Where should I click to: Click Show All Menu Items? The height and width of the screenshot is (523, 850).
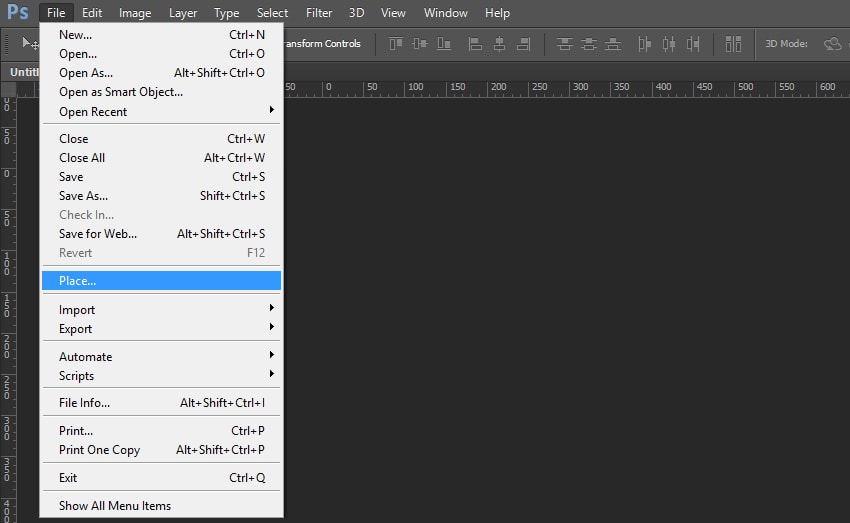(162, 506)
